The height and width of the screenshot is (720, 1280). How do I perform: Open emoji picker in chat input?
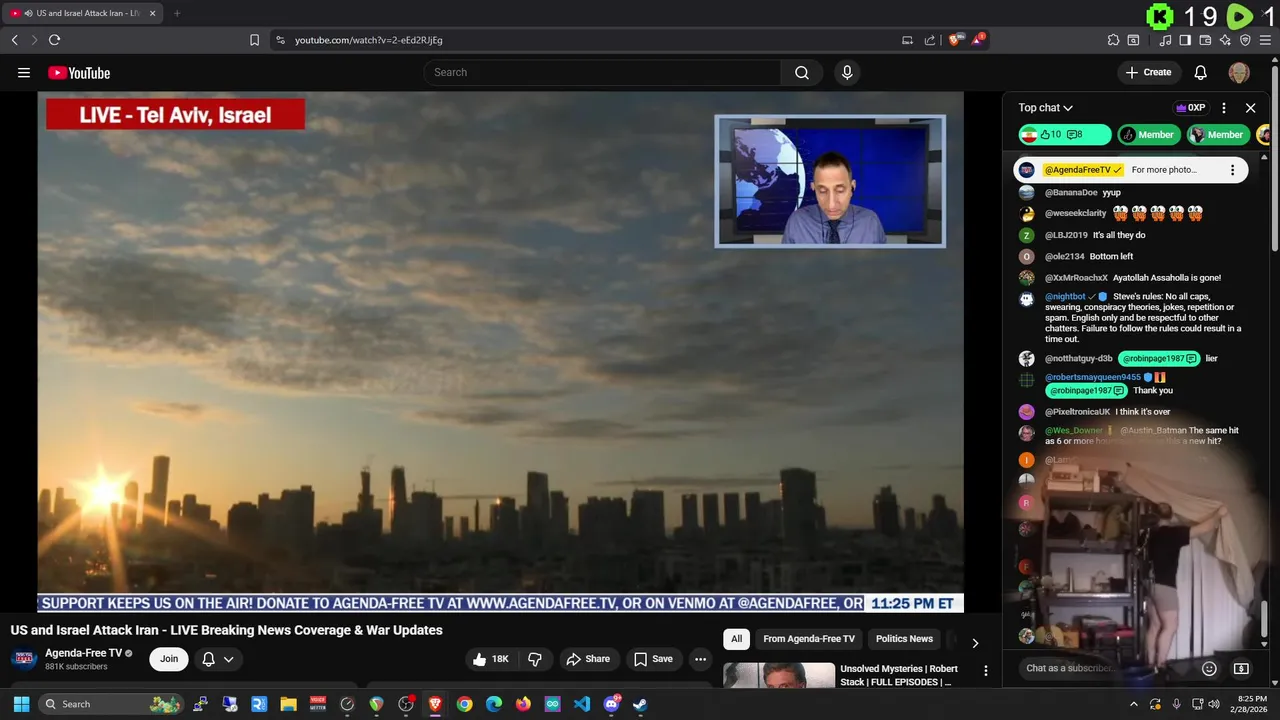coord(1209,668)
